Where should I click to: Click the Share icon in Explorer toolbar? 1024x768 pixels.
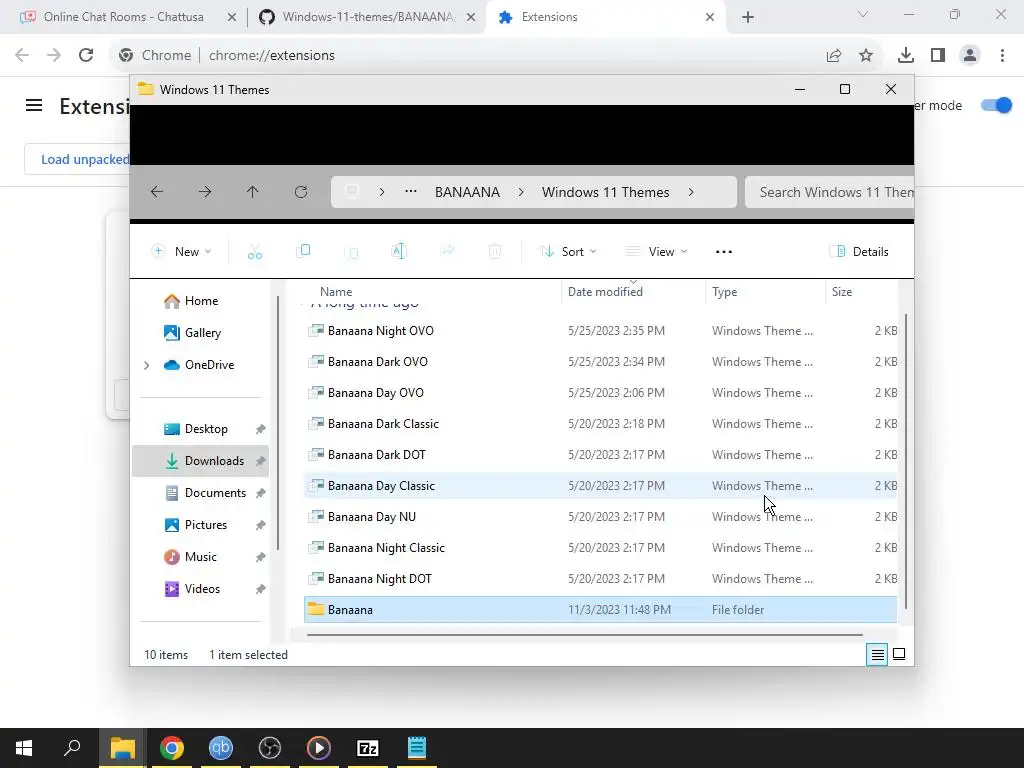pyautogui.click(x=447, y=251)
